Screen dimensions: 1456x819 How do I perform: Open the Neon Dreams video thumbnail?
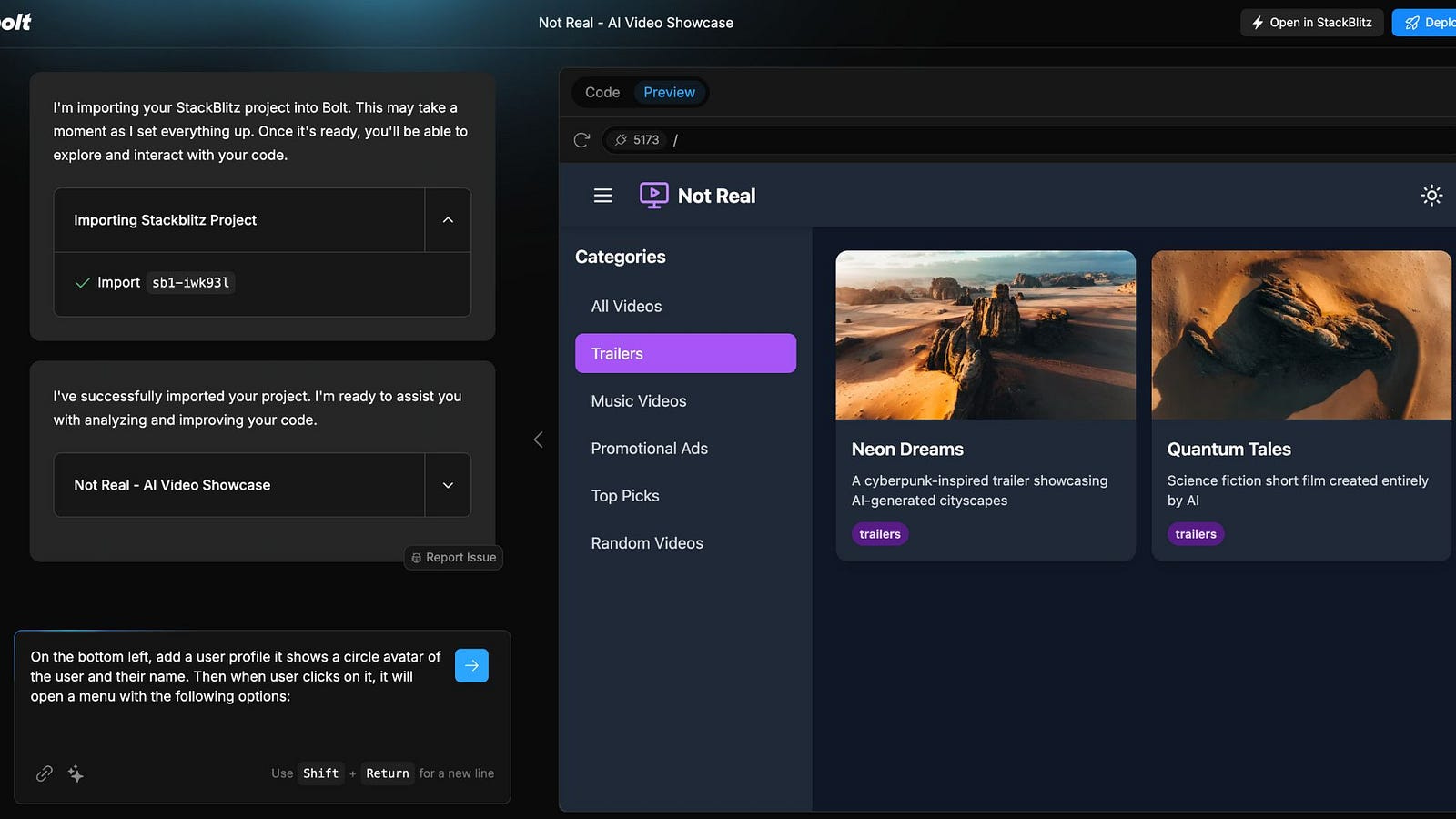pyautogui.click(x=986, y=335)
